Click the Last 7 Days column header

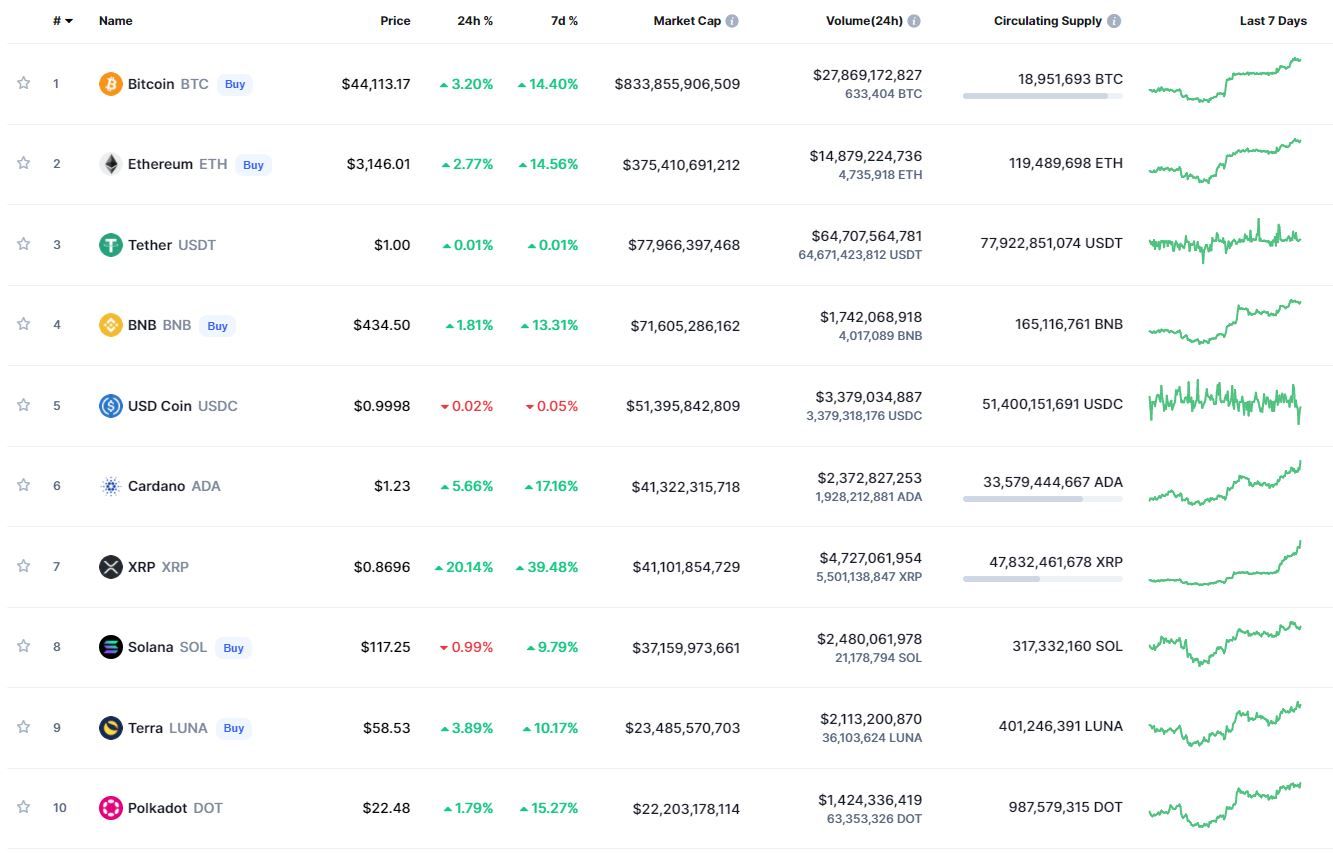pyautogui.click(x=1273, y=21)
